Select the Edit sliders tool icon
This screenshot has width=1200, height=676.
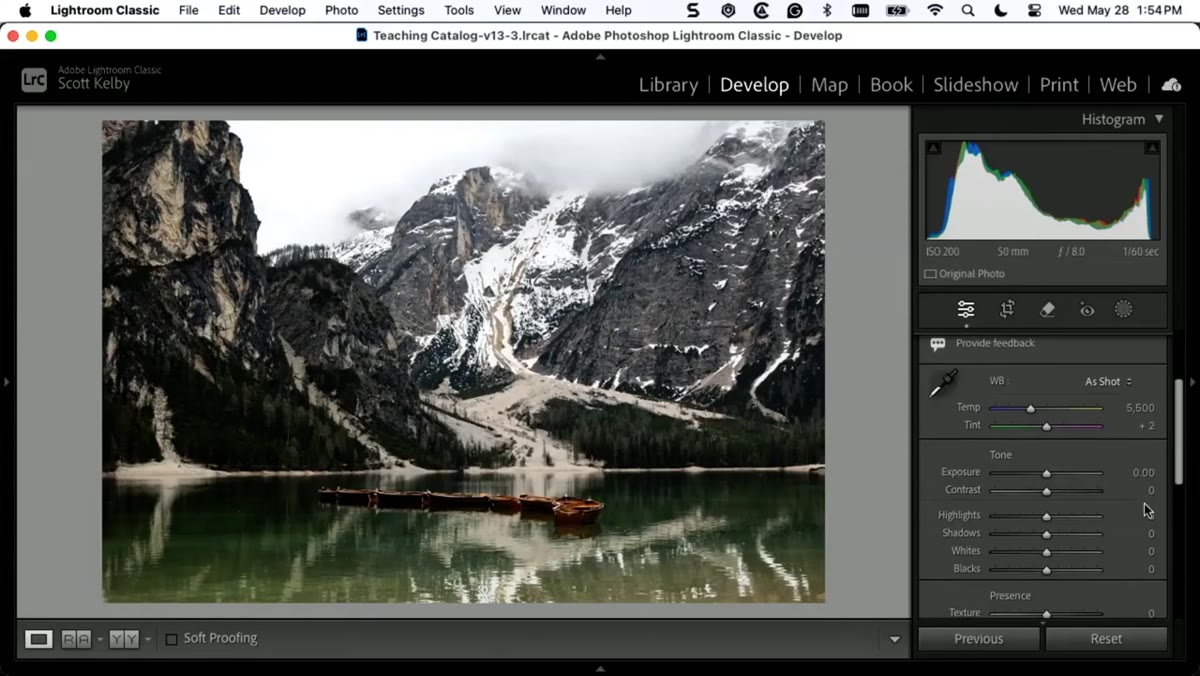(x=966, y=310)
